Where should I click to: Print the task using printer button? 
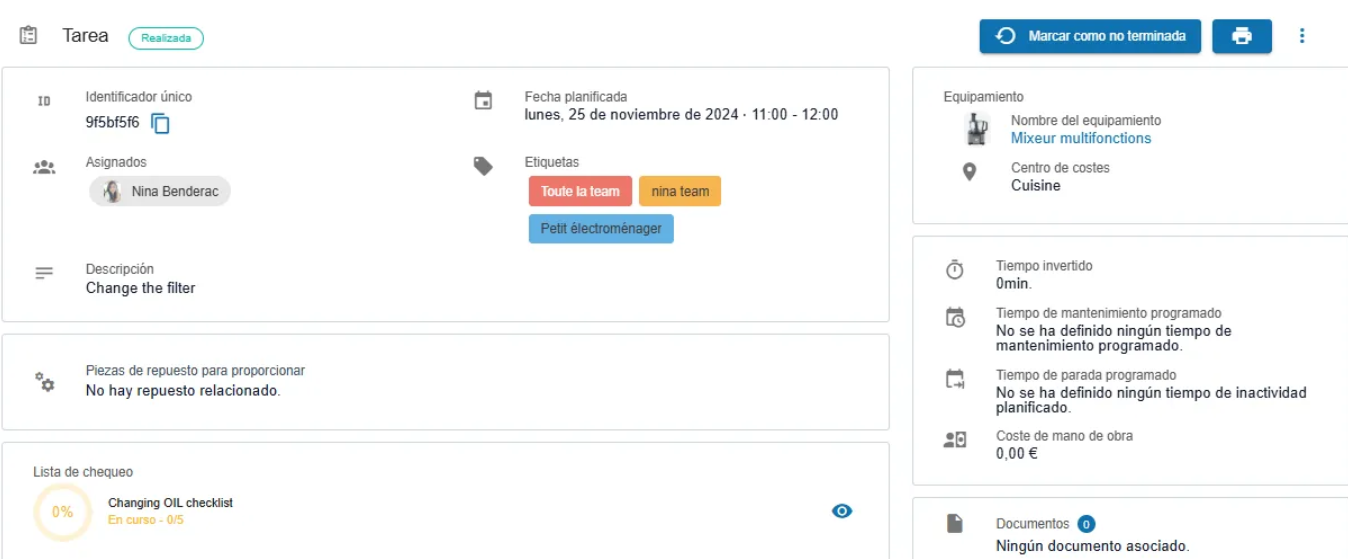tap(1242, 36)
